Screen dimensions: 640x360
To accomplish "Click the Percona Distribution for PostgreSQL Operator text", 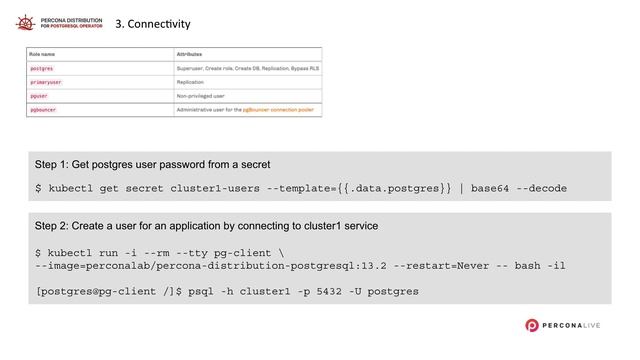I will point(71,23).
